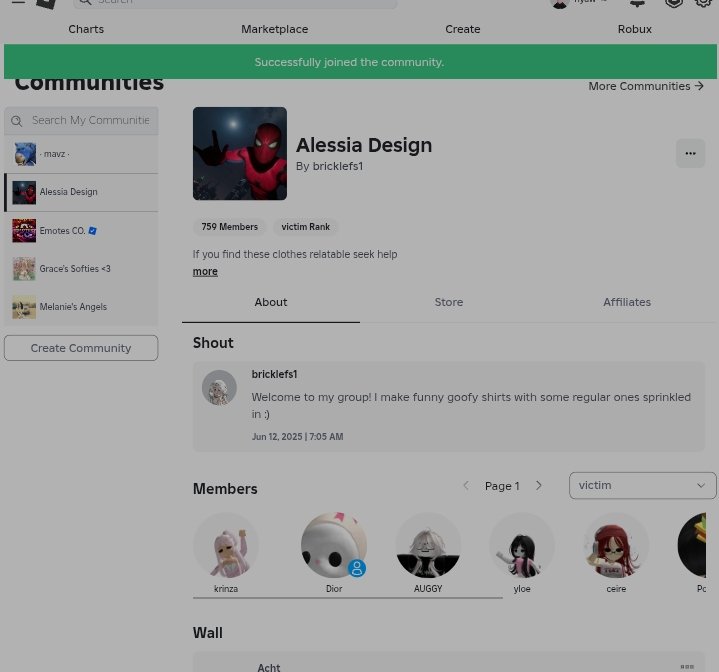Select Alessia Design in the sidebar

81,192
